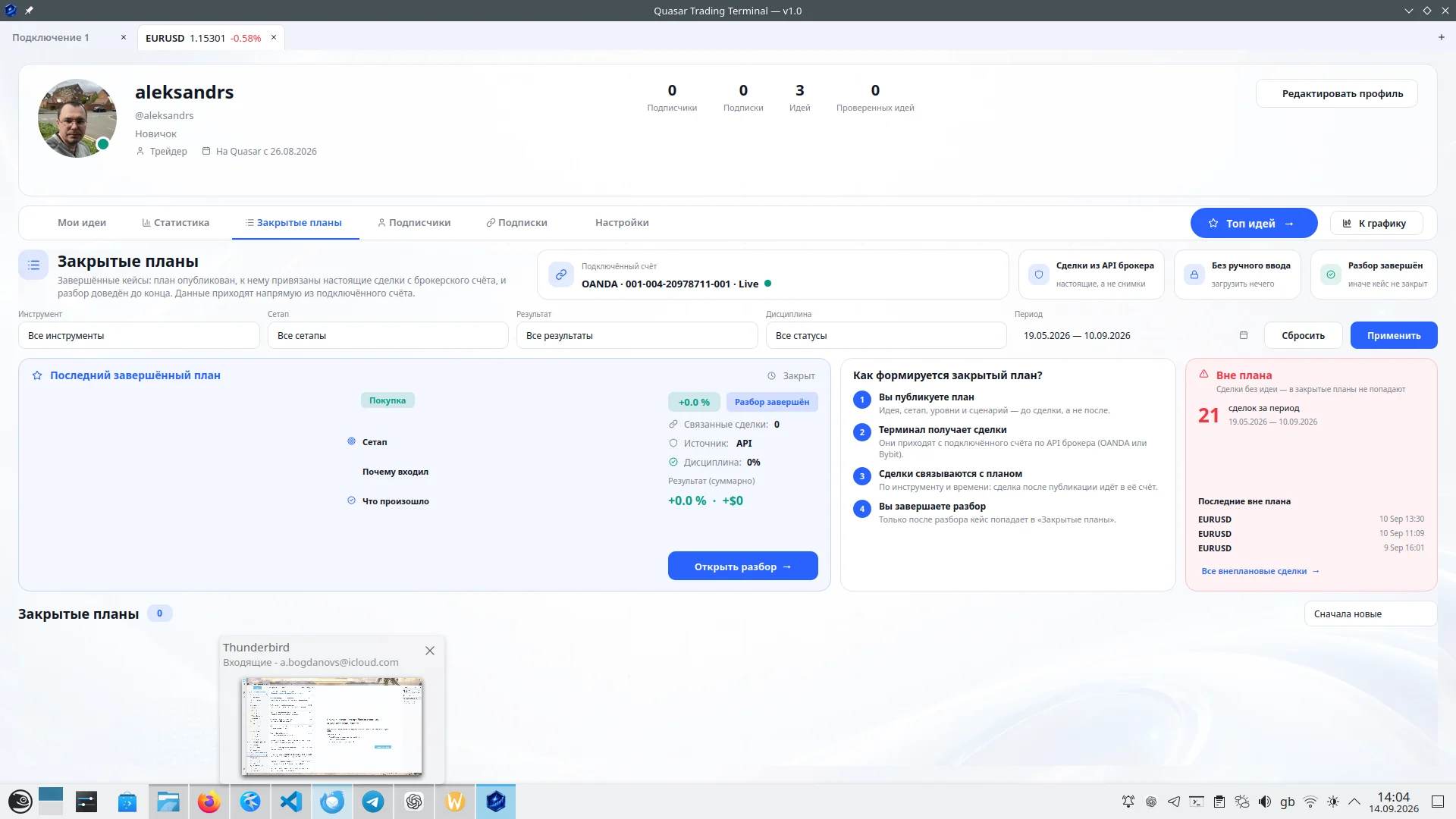
Task: Click the aleksandrs profile avatar photo
Action: pos(77,118)
